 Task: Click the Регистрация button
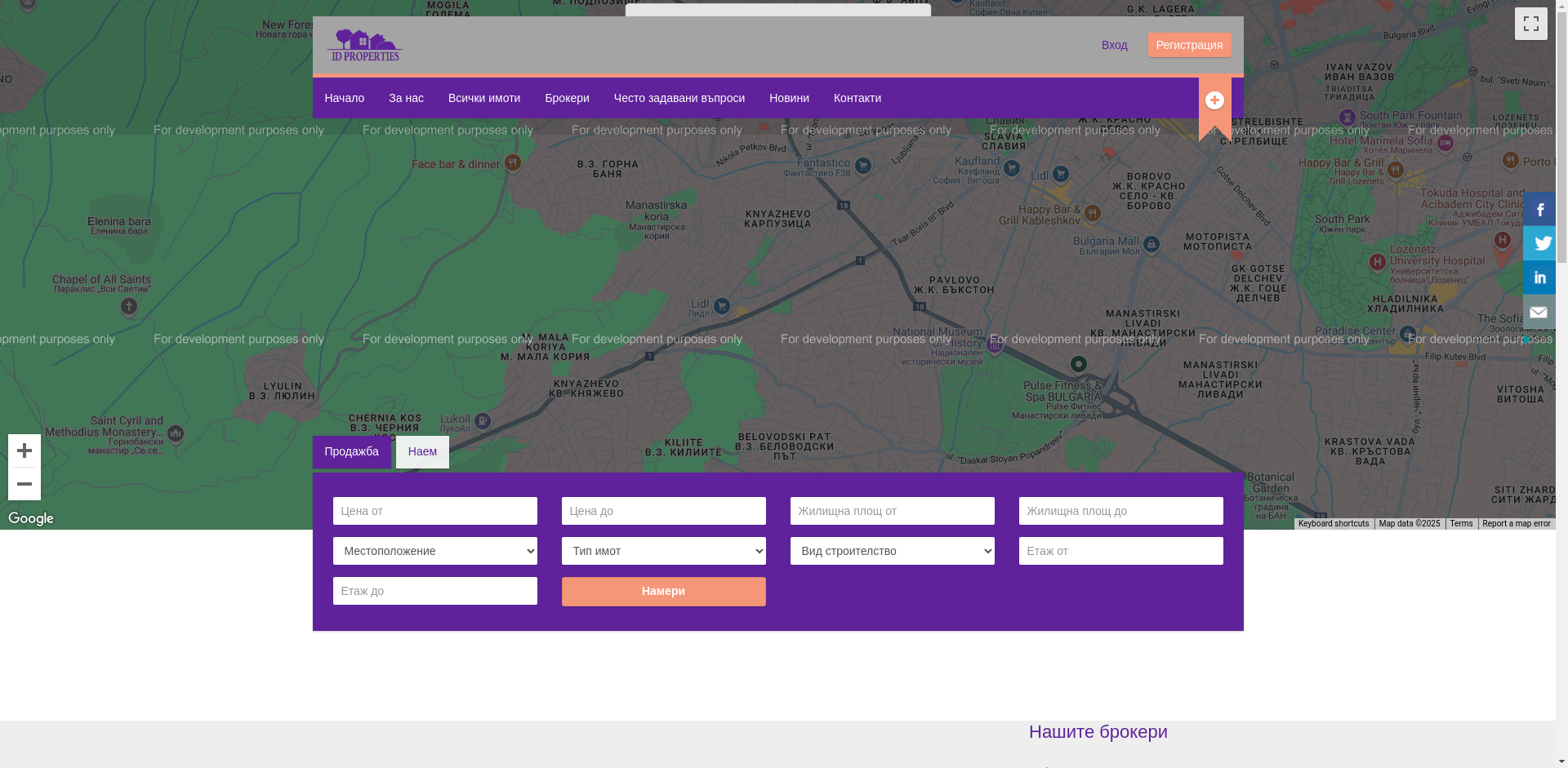(x=1189, y=45)
